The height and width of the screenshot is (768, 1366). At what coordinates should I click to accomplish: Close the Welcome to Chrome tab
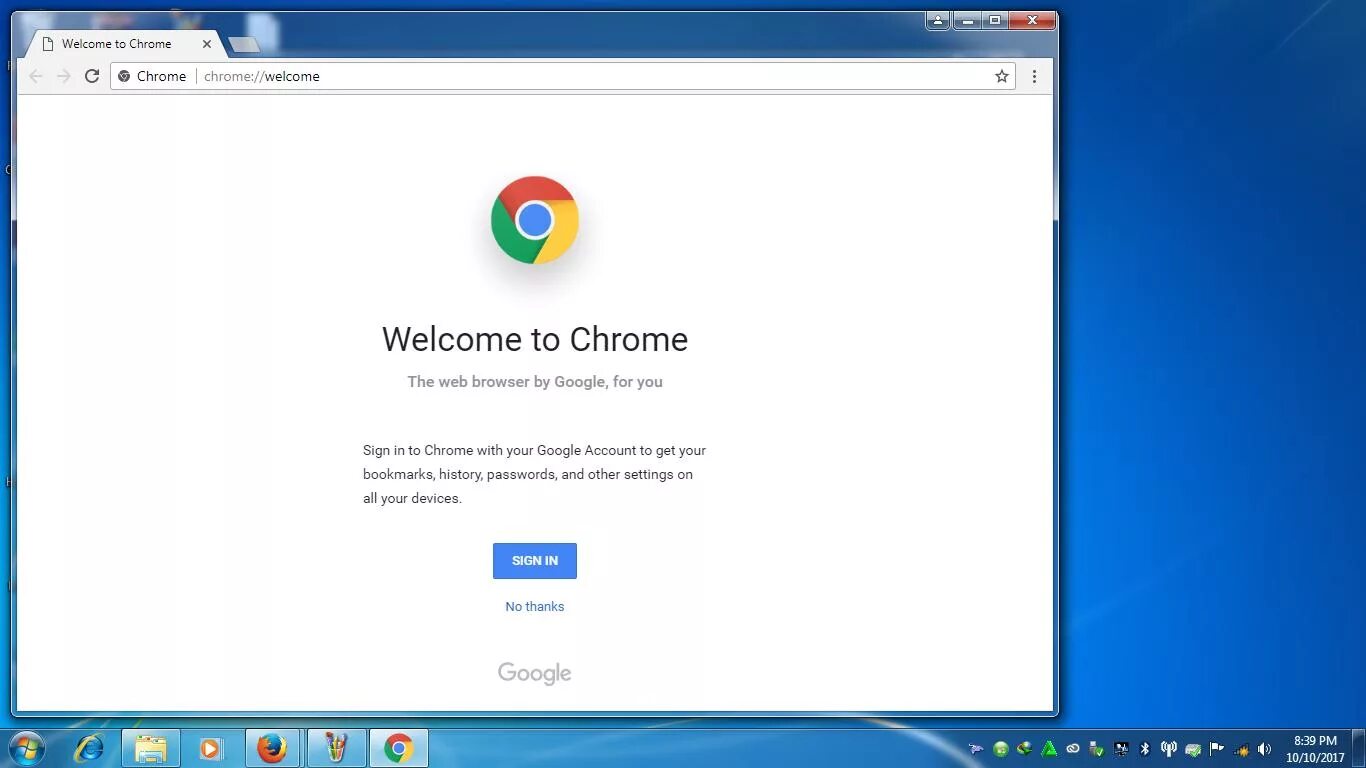pyautogui.click(x=207, y=44)
